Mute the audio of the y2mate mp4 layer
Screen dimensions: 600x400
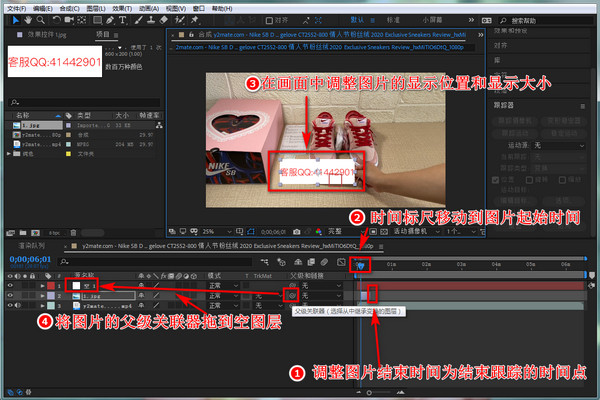pos(18,305)
